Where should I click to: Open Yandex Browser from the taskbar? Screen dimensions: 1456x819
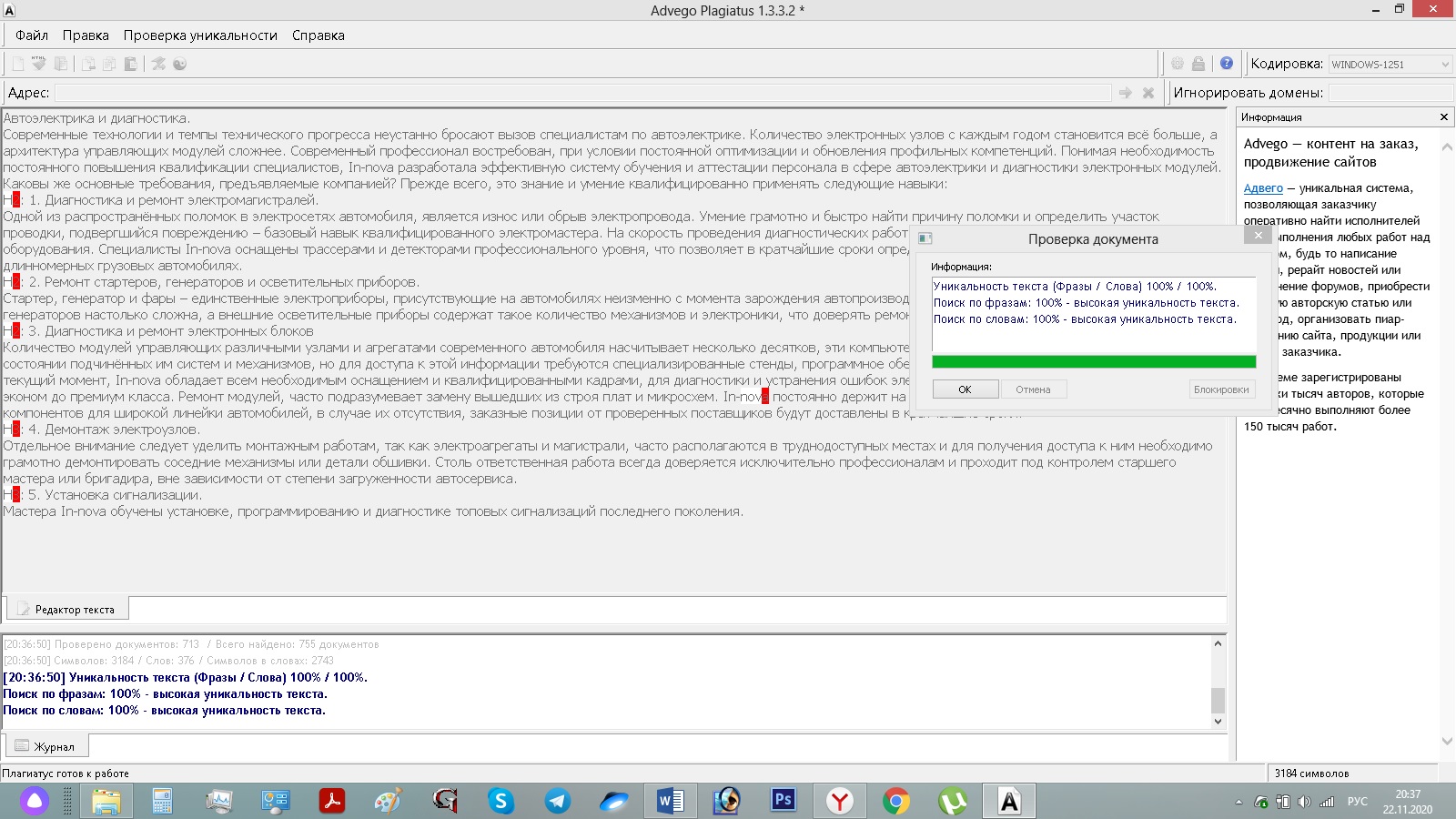[839, 801]
